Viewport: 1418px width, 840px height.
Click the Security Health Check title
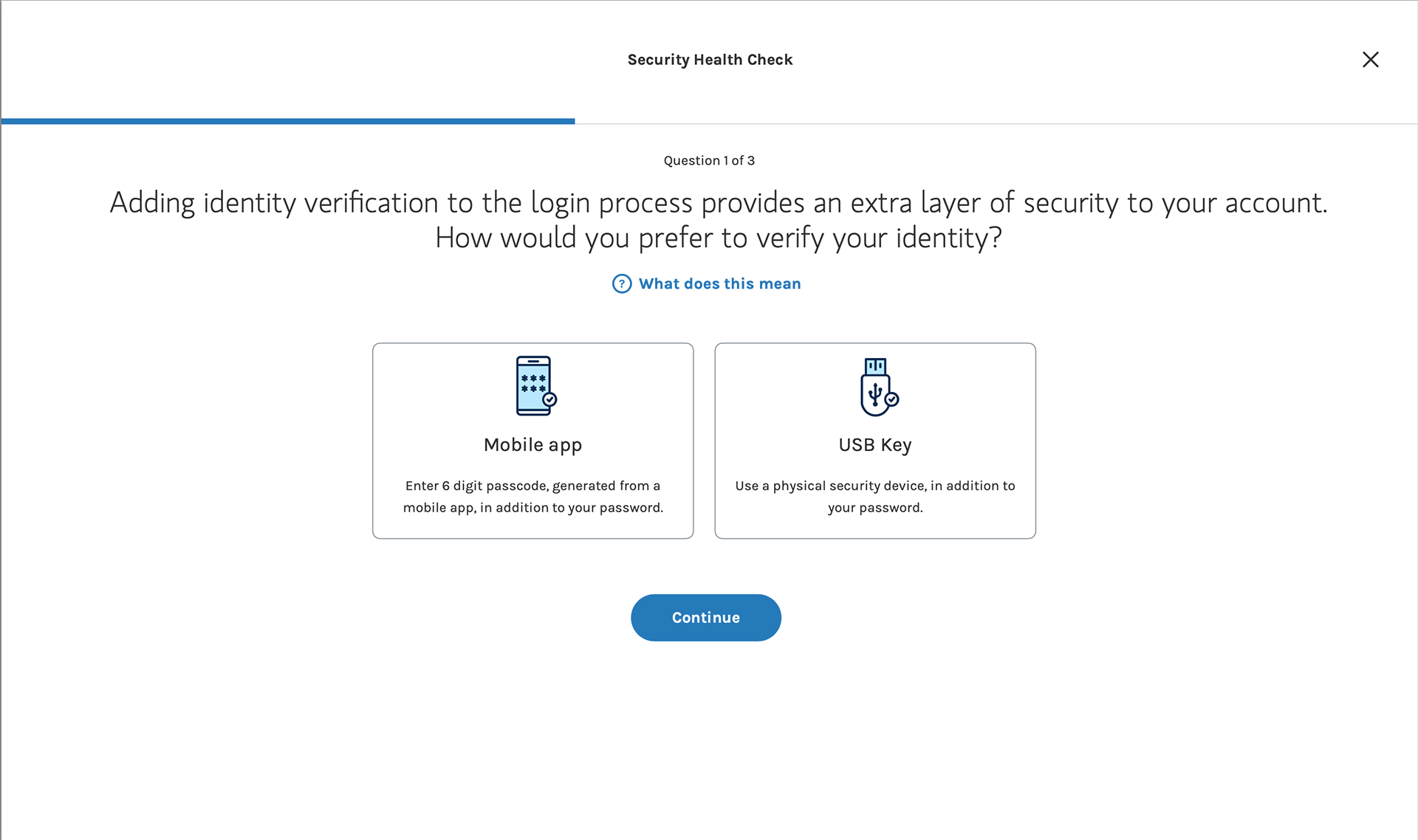(x=710, y=60)
